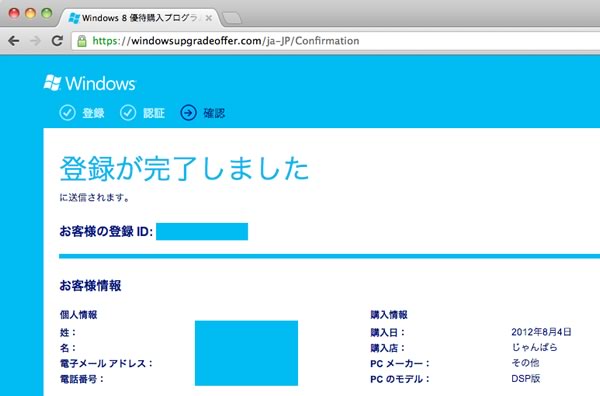This screenshot has width=600, height=396.
Task: Click the PC model value DSP版
Action: tap(526, 378)
